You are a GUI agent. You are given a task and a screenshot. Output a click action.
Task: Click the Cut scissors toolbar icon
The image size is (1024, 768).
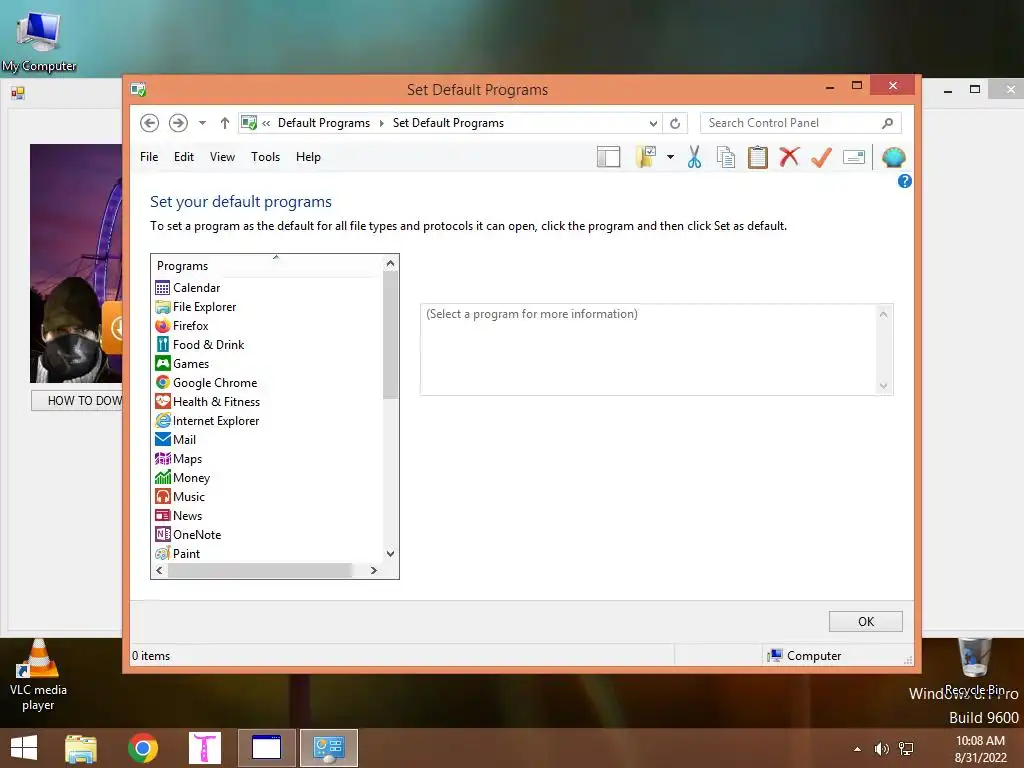click(x=694, y=157)
